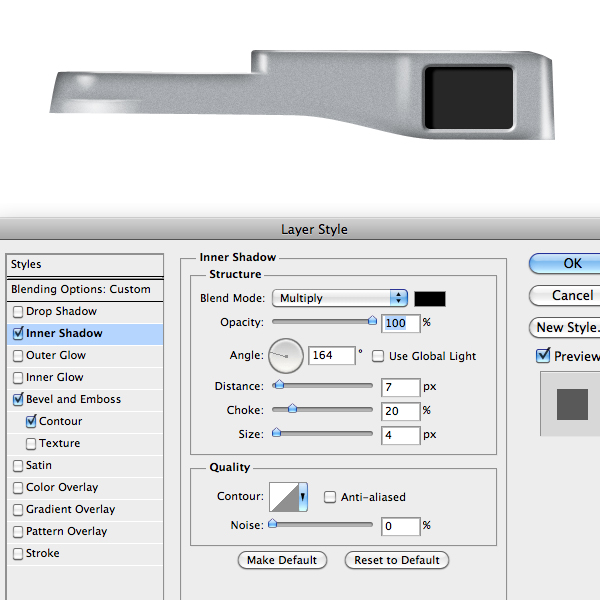Check the Pattern Overlay checkbox
The width and height of the screenshot is (600, 600).
[18, 532]
